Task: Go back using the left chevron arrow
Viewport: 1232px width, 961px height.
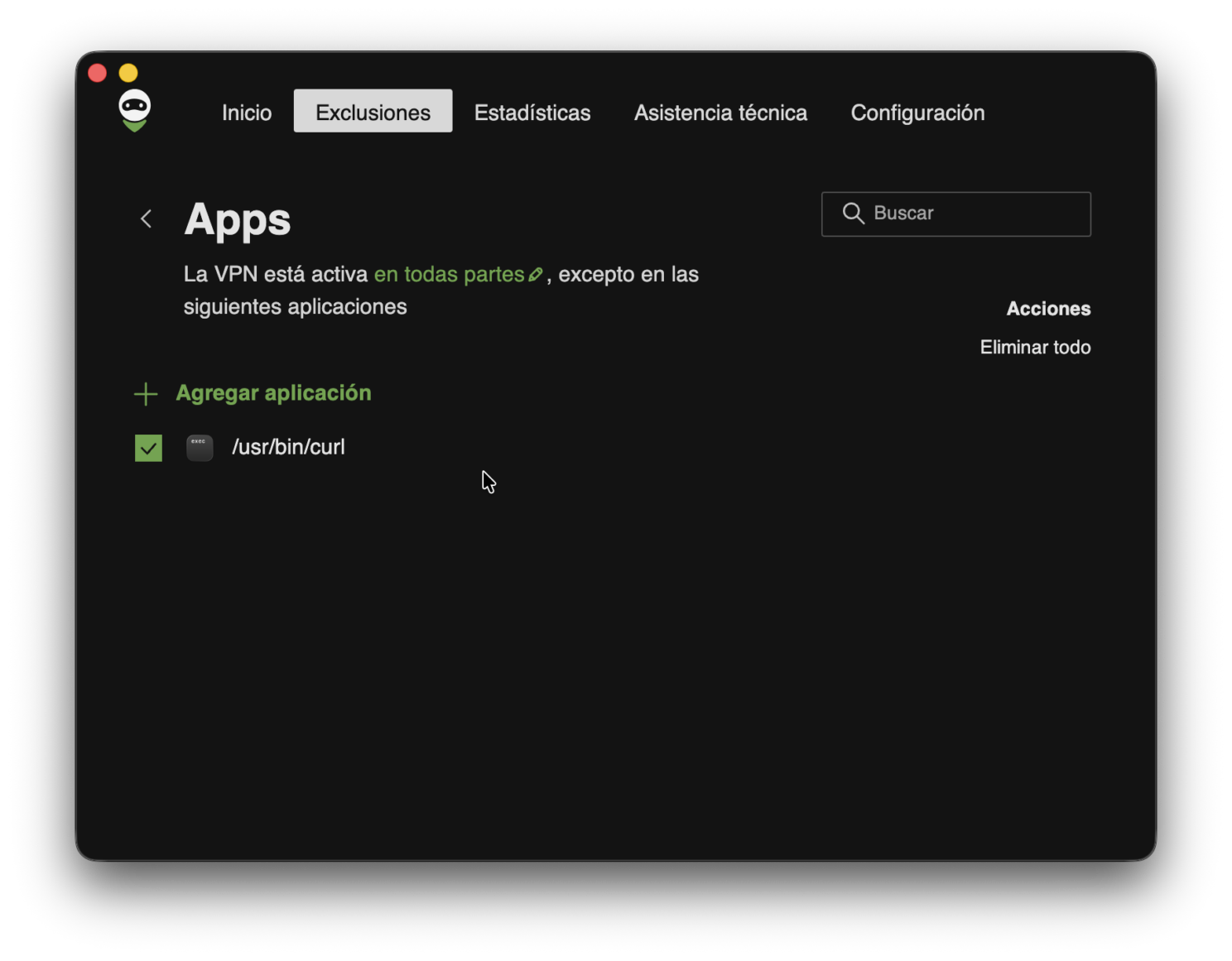Action: (146, 219)
